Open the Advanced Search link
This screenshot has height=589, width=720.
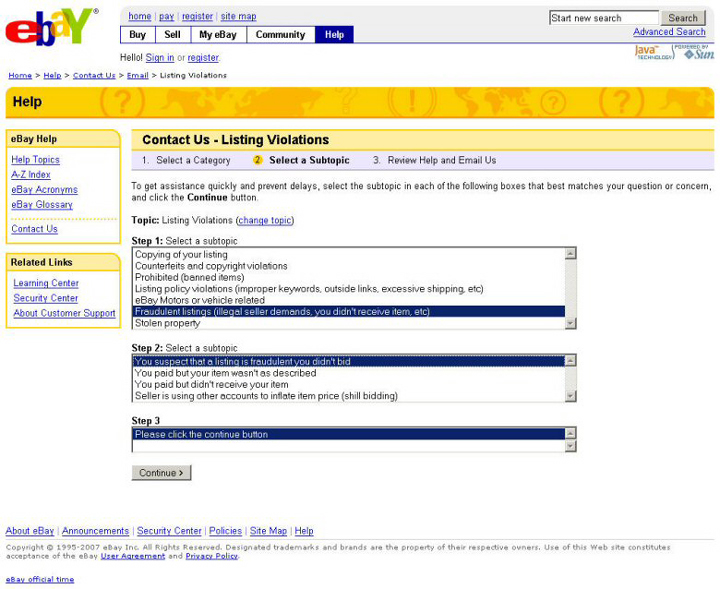pyautogui.click(x=669, y=32)
